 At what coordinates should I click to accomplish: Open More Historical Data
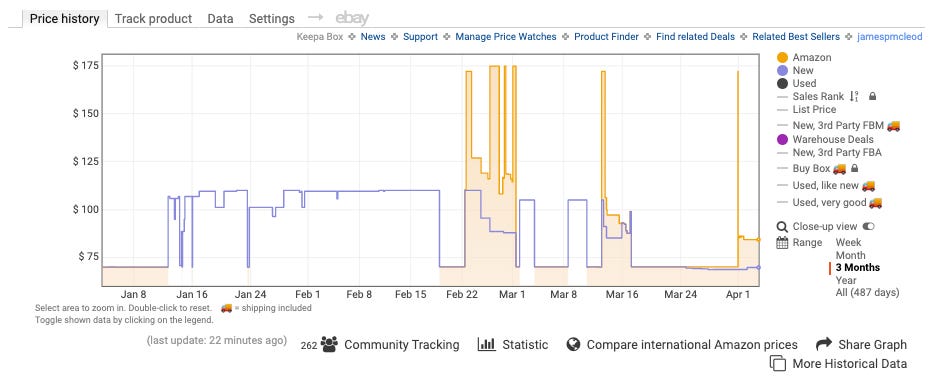click(850, 364)
